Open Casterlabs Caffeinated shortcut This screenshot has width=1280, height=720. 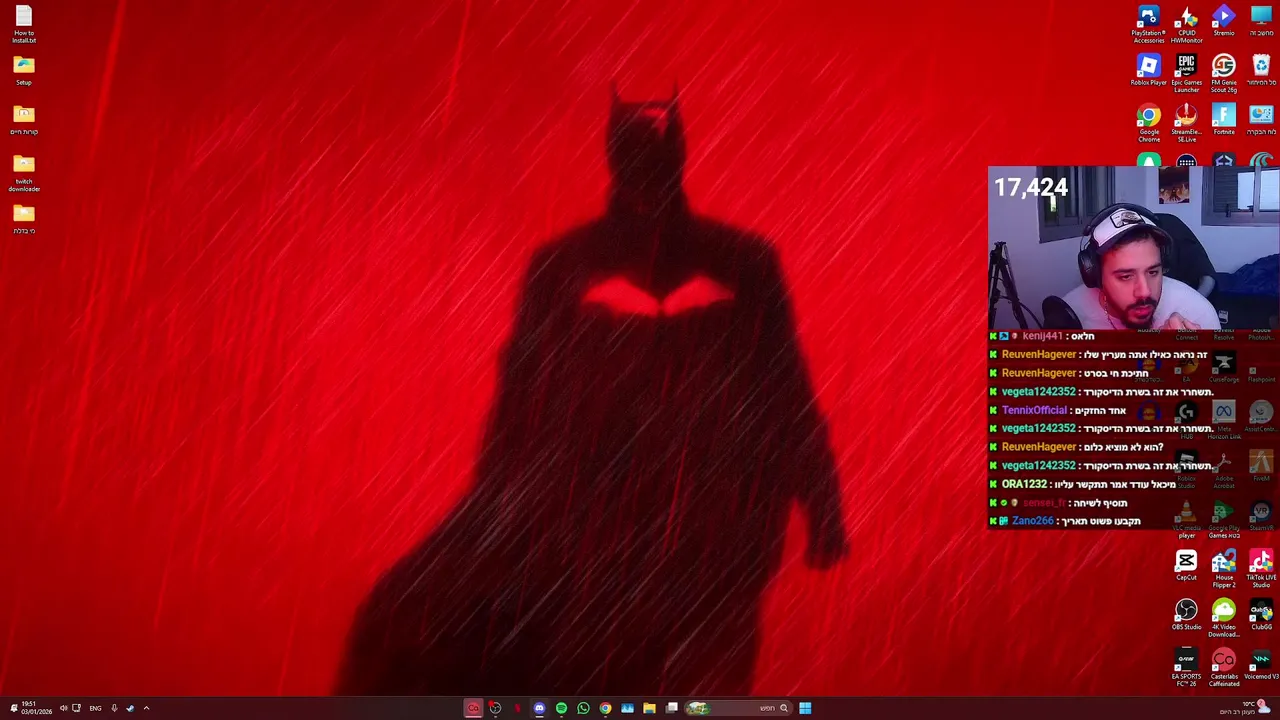(x=1224, y=668)
